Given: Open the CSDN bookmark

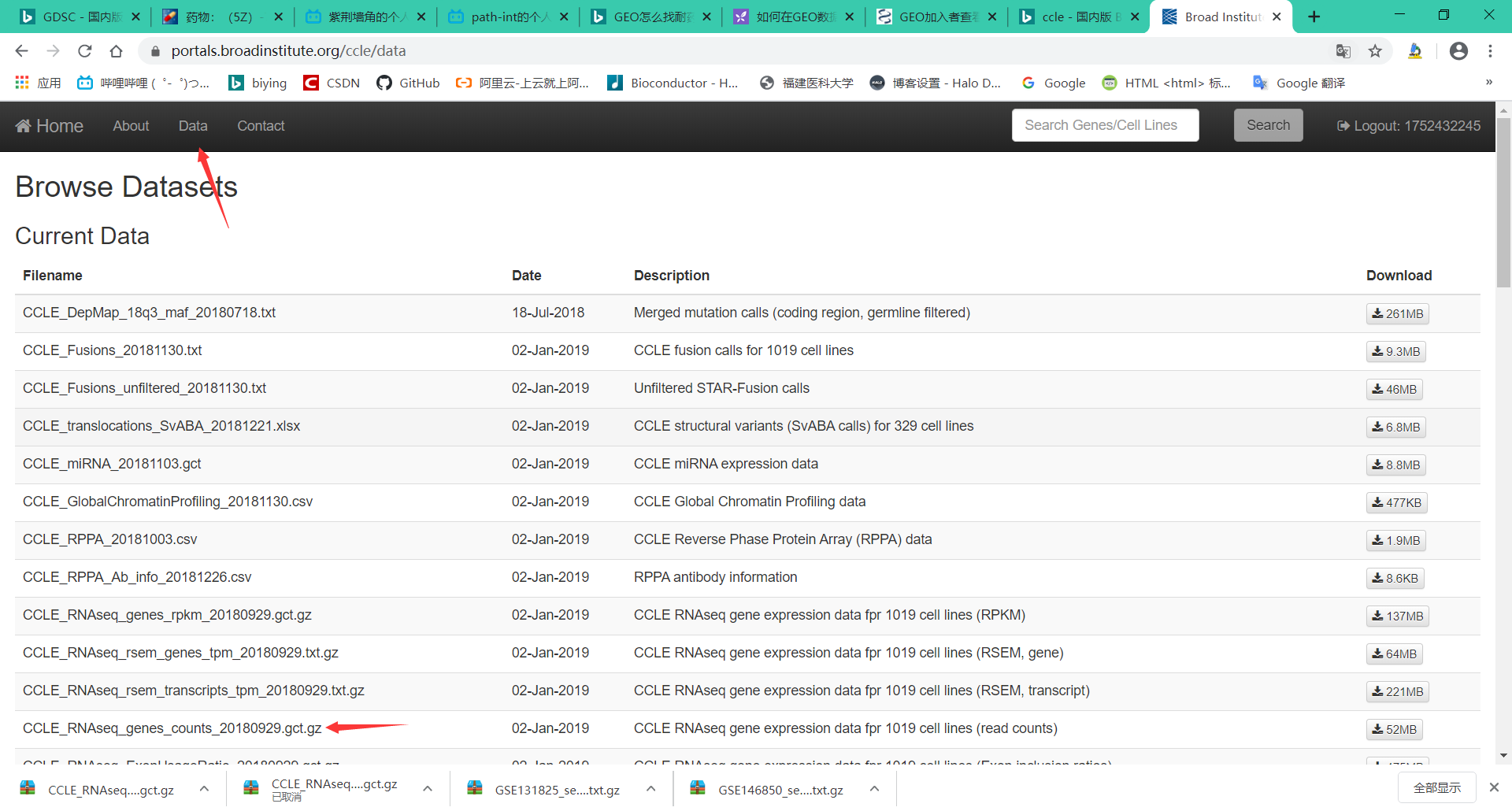Looking at the screenshot, I should tap(332, 83).
